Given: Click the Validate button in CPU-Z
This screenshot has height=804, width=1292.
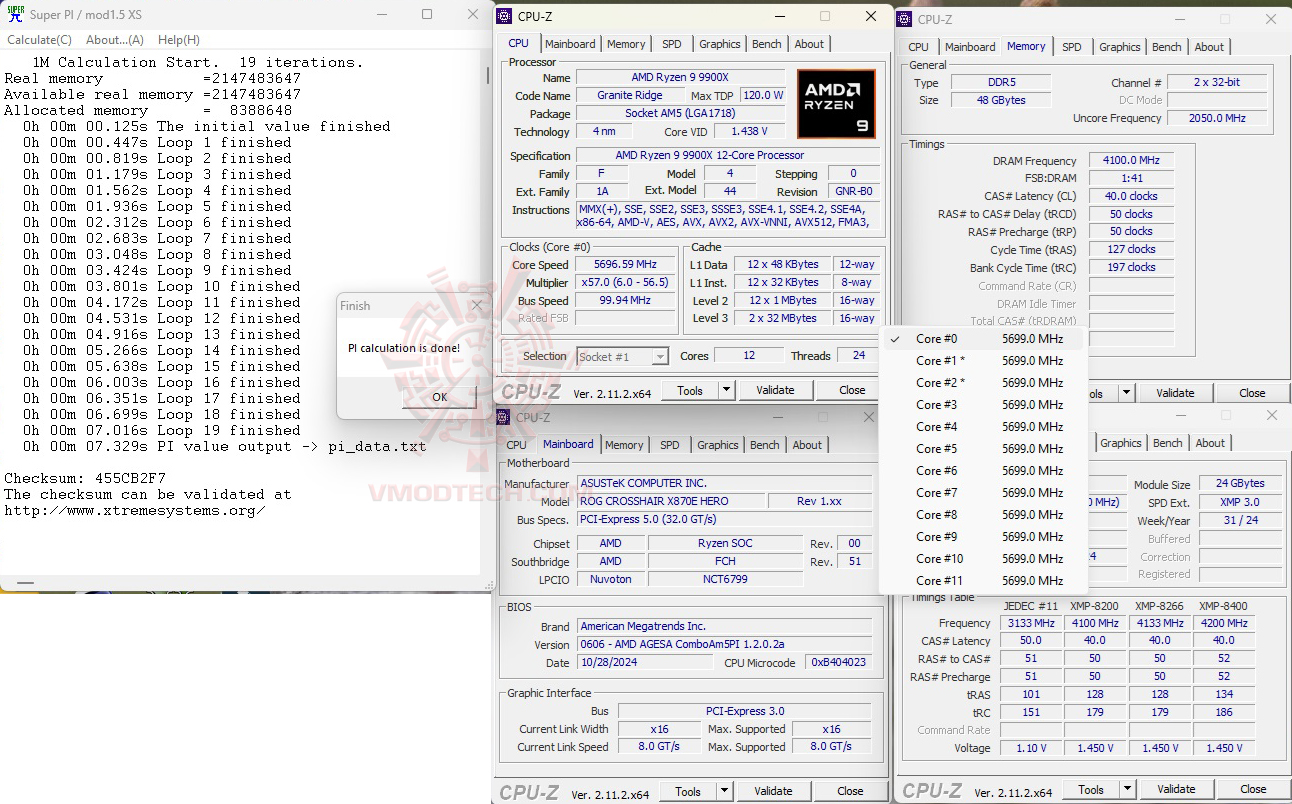Looking at the screenshot, I should click(776, 389).
